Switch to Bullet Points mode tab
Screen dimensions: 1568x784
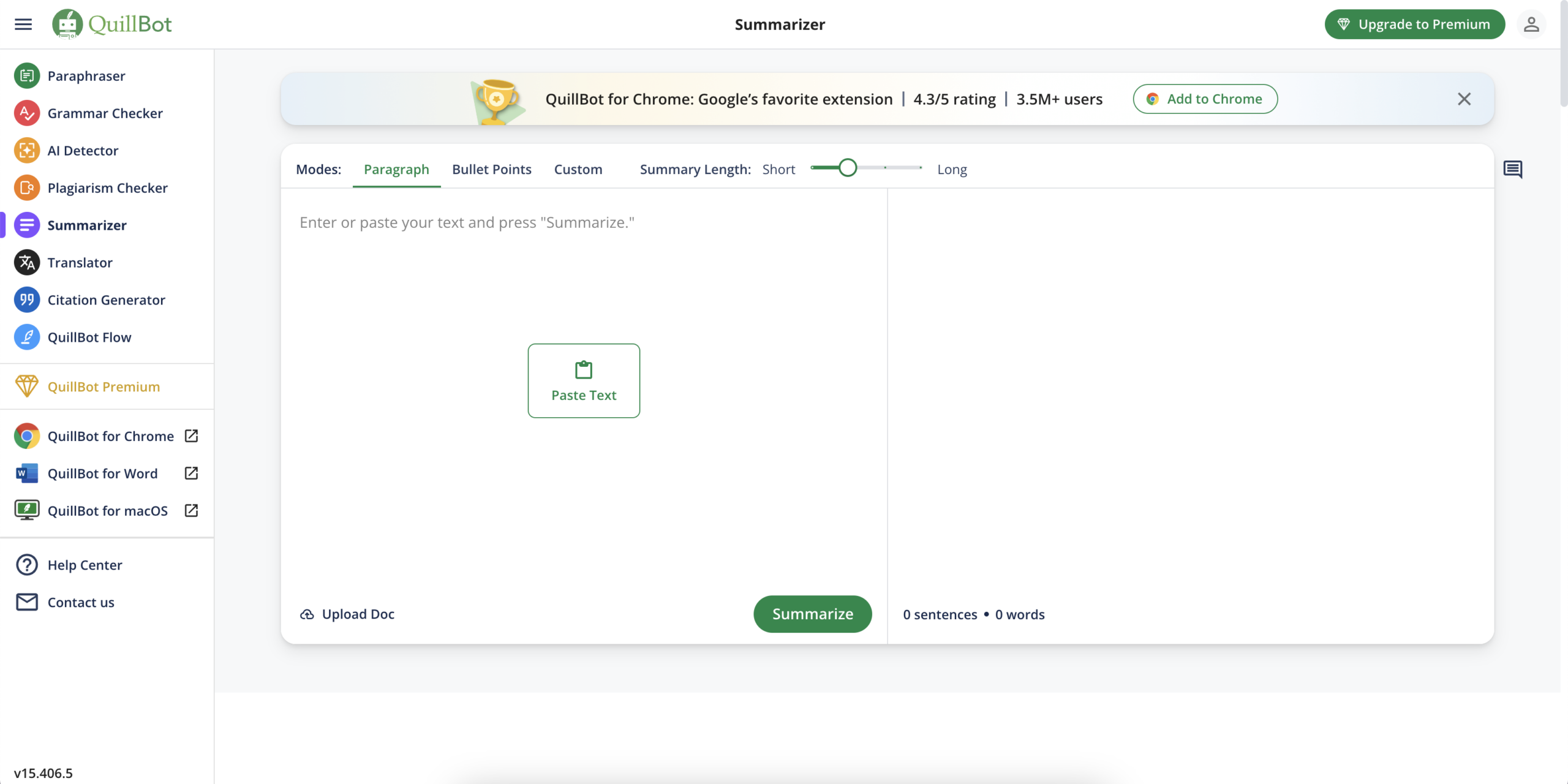click(492, 170)
